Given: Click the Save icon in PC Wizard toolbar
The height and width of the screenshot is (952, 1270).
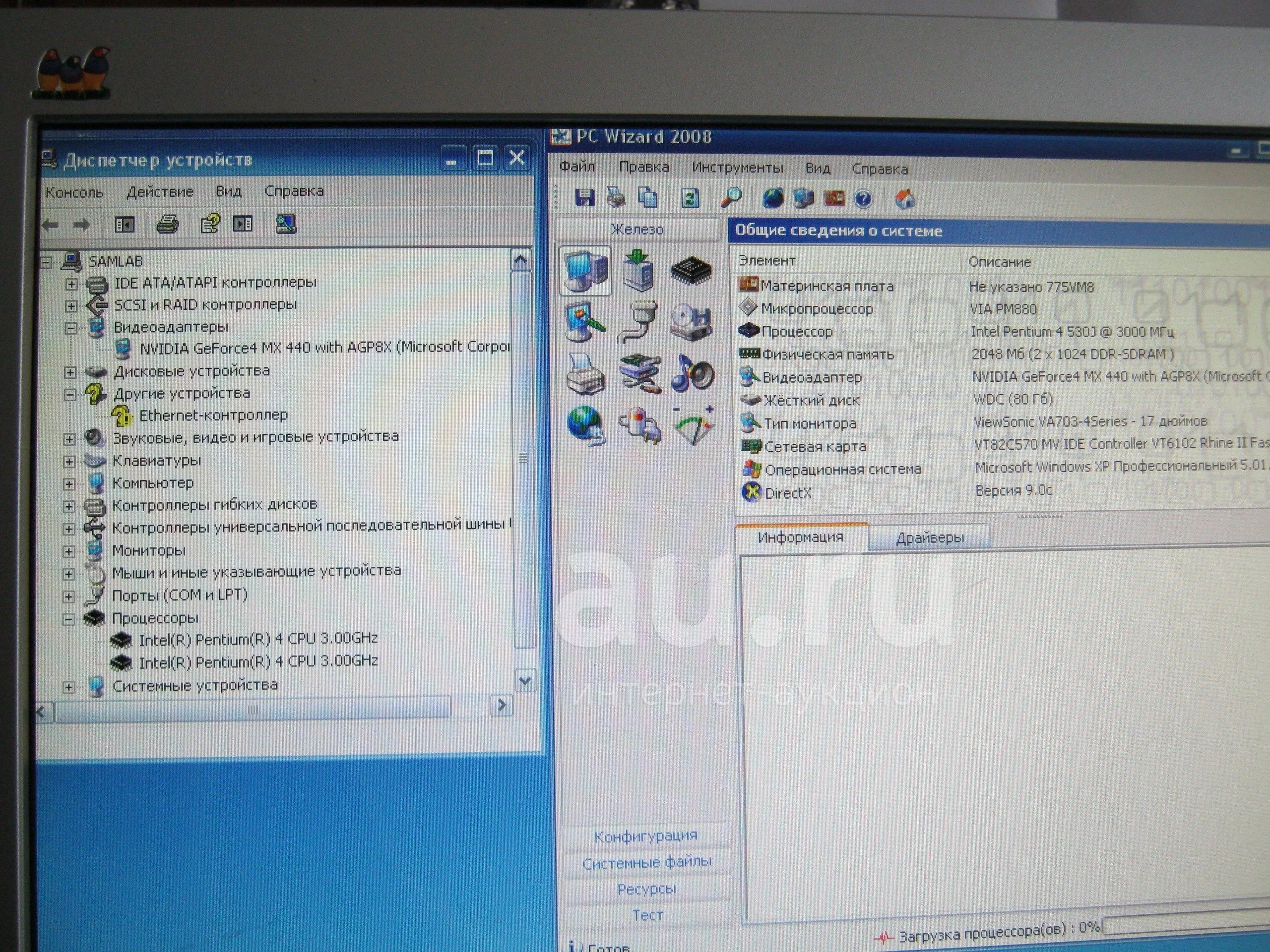Looking at the screenshot, I should [584, 198].
